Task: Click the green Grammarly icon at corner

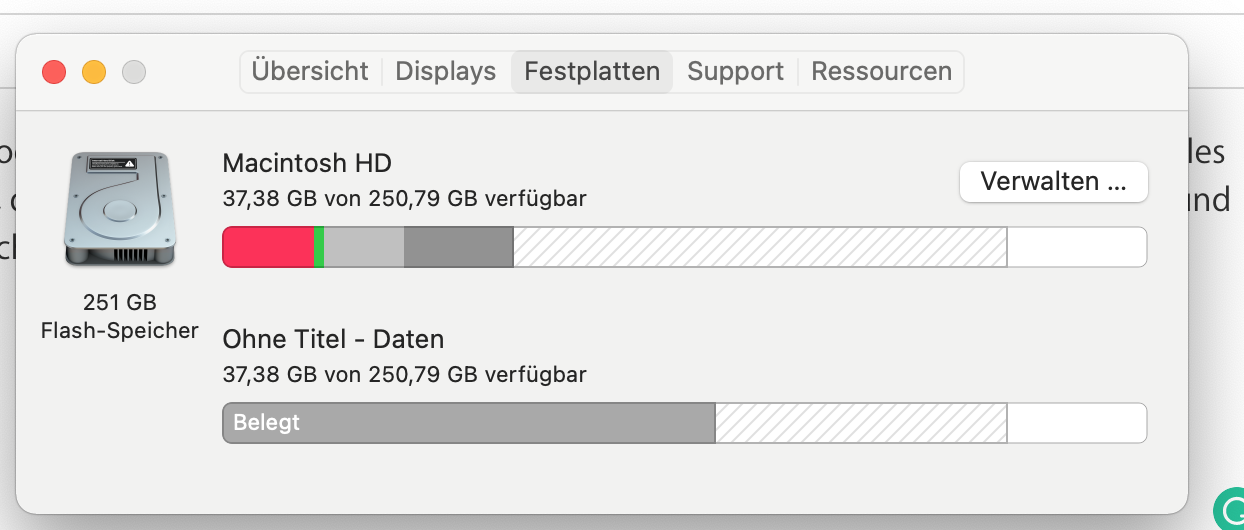Action: (1230, 512)
